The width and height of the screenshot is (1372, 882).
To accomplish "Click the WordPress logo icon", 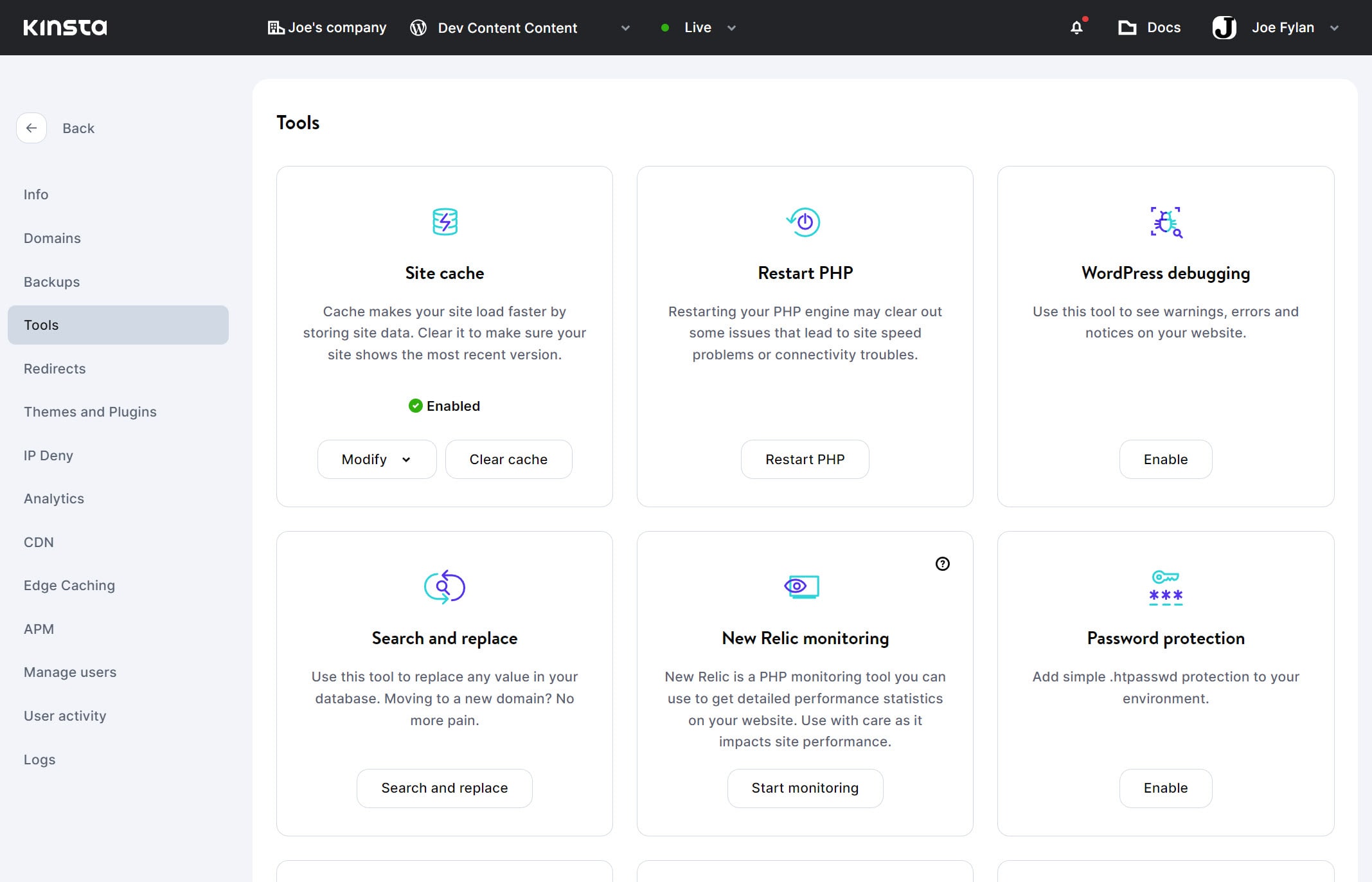I will pyautogui.click(x=418, y=28).
